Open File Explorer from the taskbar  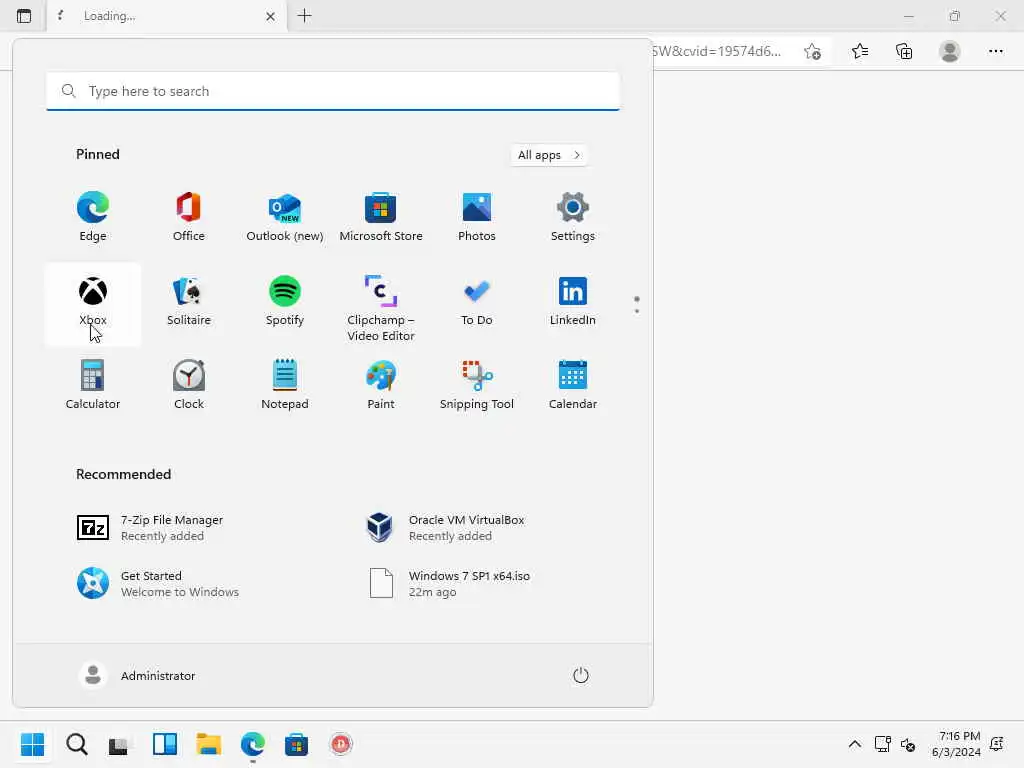(209, 744)
